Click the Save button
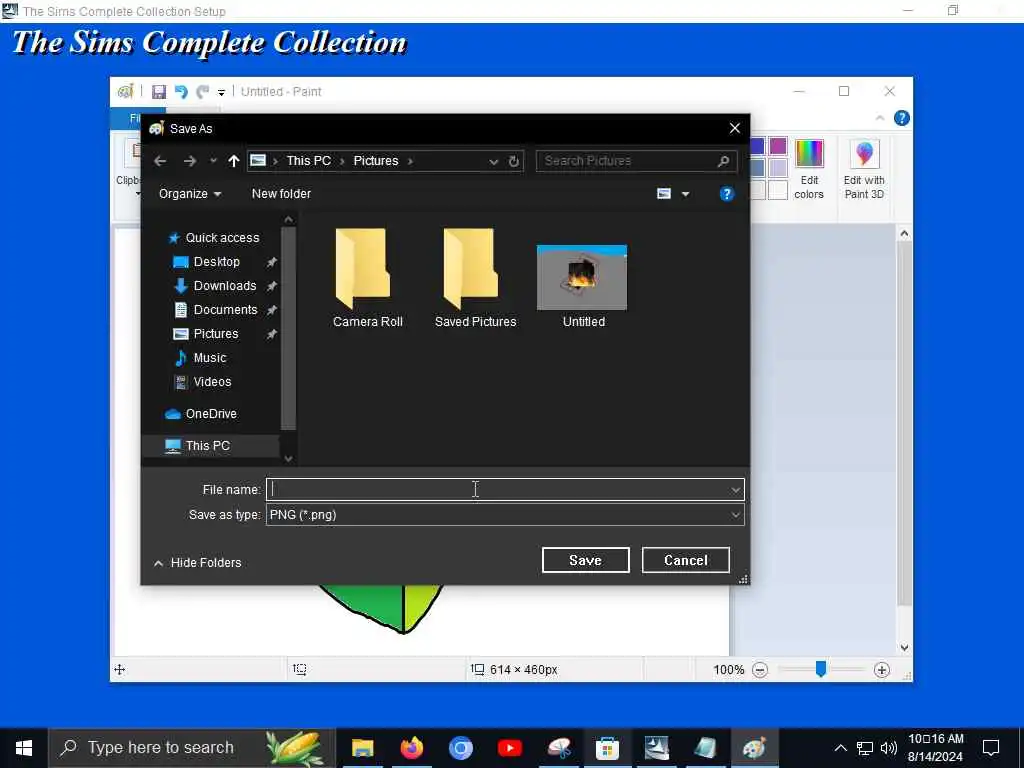 coord(586,560)
